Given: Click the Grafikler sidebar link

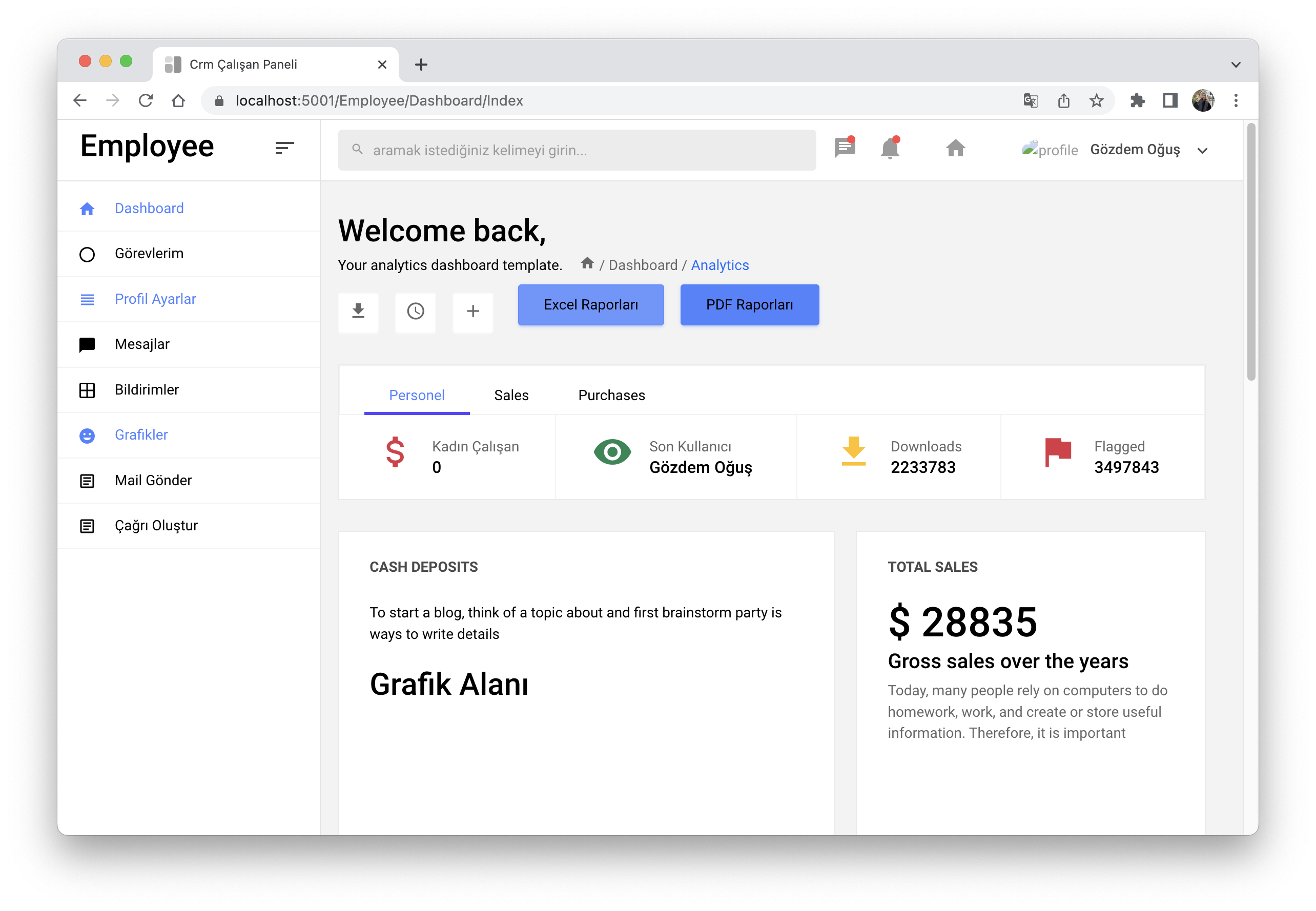Looking at the screenshot, I should coord(141,435).
